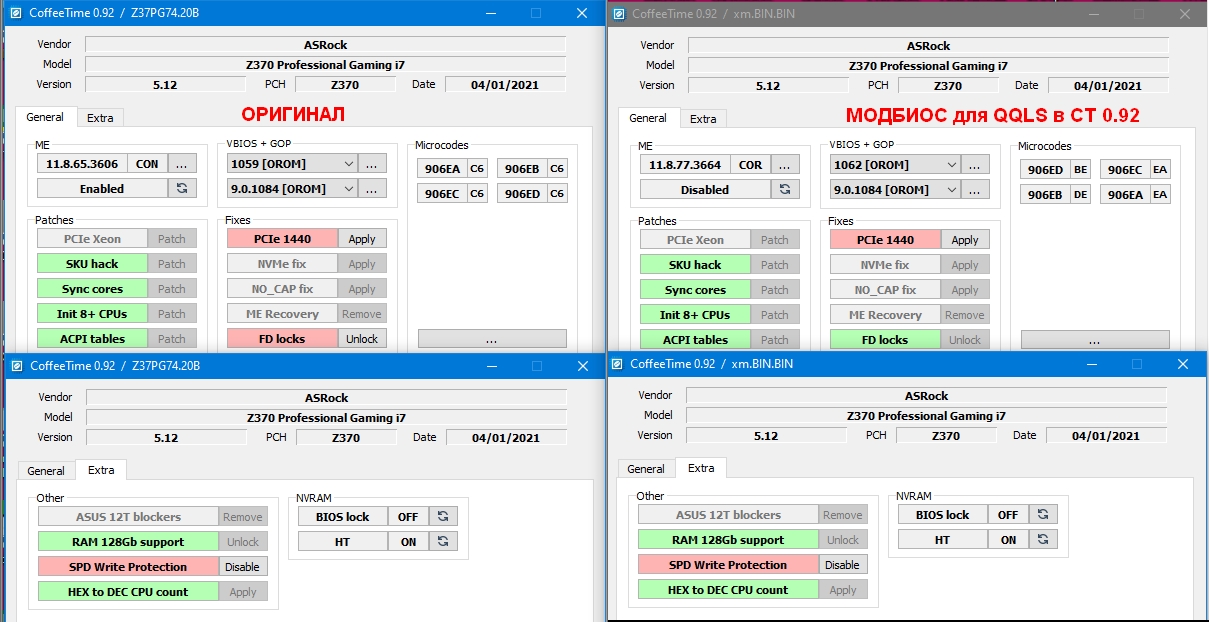Viewport: 1209px width, 622px height.
Task: Expand 9.0.1084 [OROM] dropdown in xm.BIN.BIN window
Action: click(x=951, y=189)
